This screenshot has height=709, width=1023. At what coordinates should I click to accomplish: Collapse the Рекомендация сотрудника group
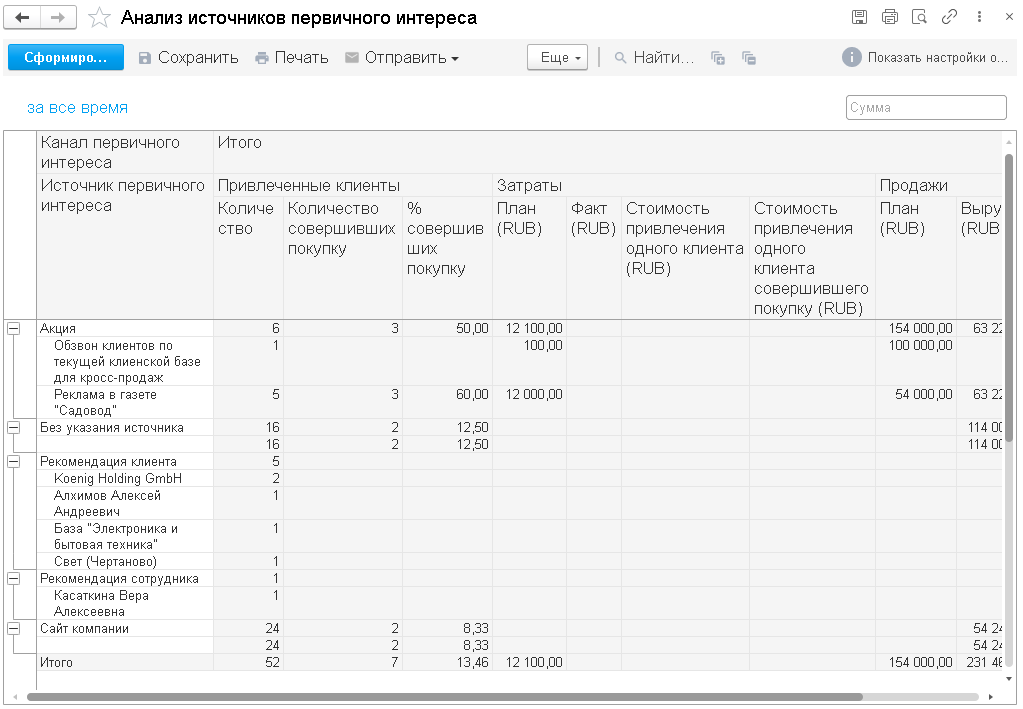pos(13,579)
